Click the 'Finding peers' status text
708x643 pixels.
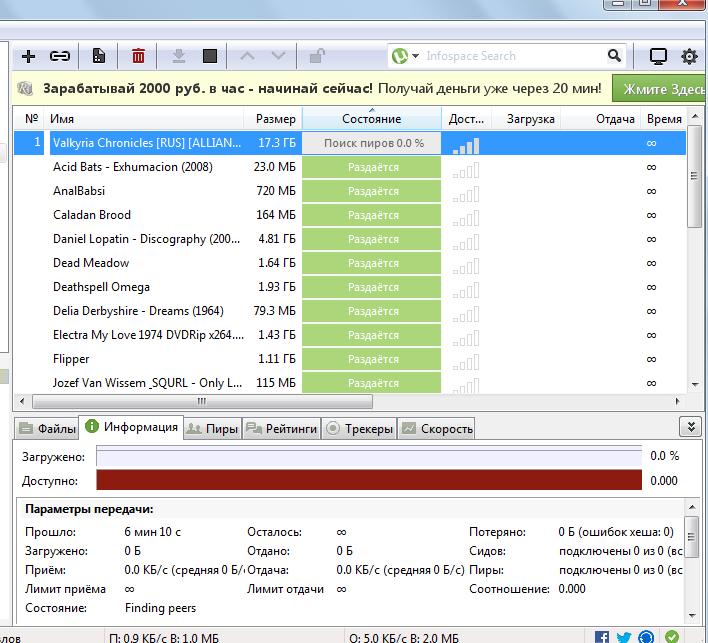tap(160, 608)
